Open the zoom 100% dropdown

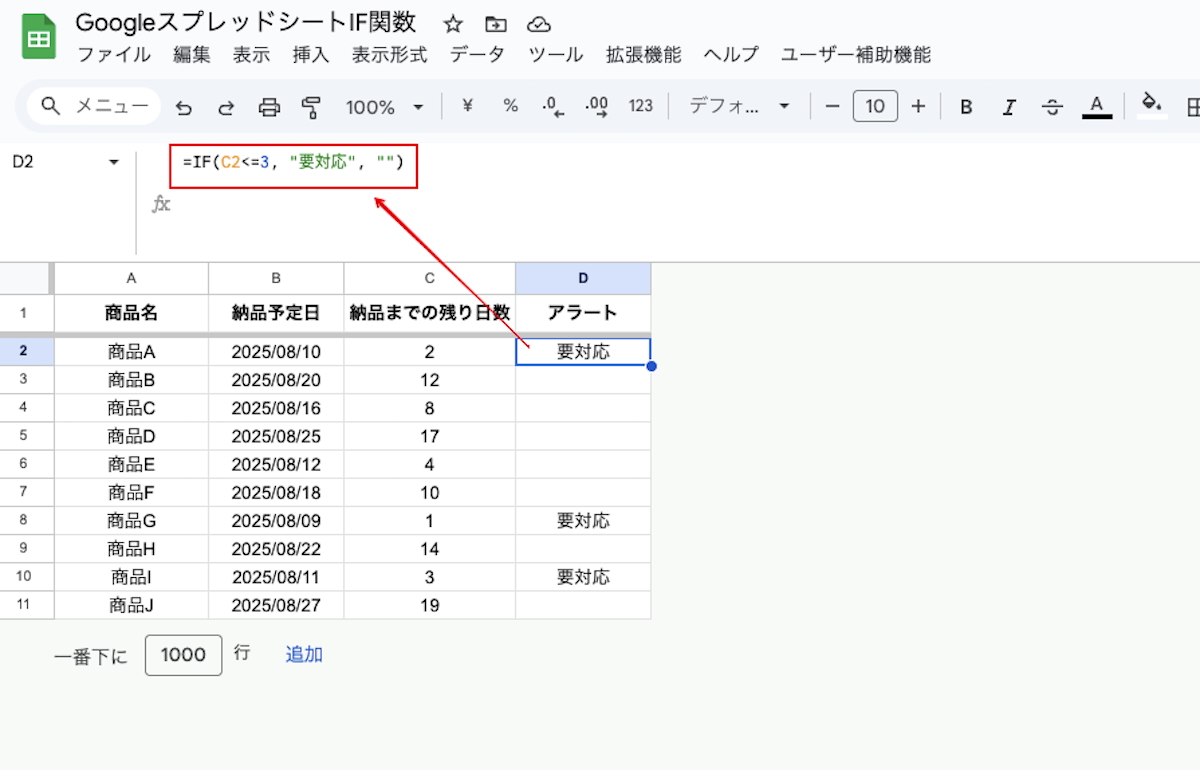[x=384, y=107]
